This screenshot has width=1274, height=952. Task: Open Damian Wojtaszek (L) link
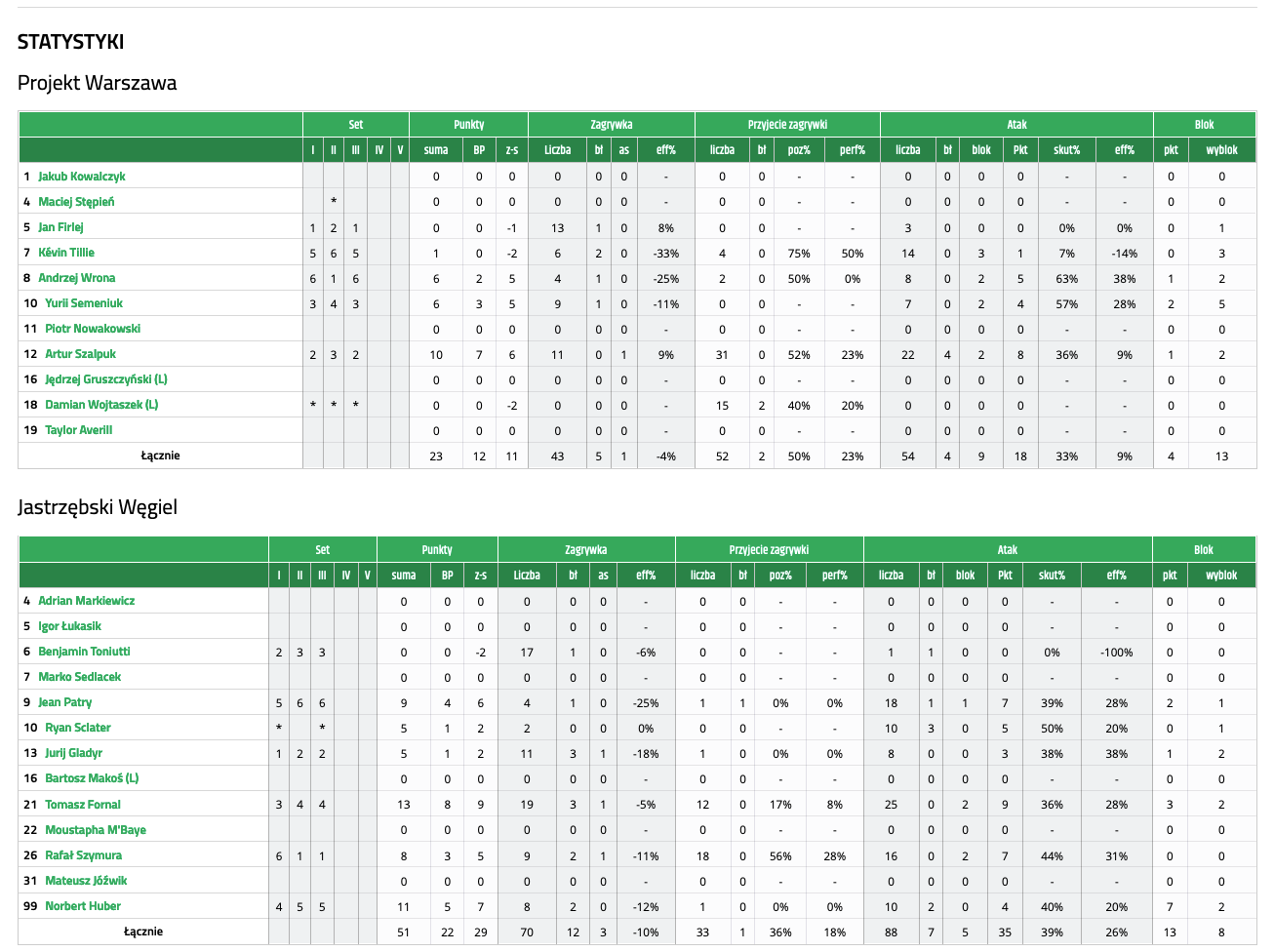coord(101,405)
